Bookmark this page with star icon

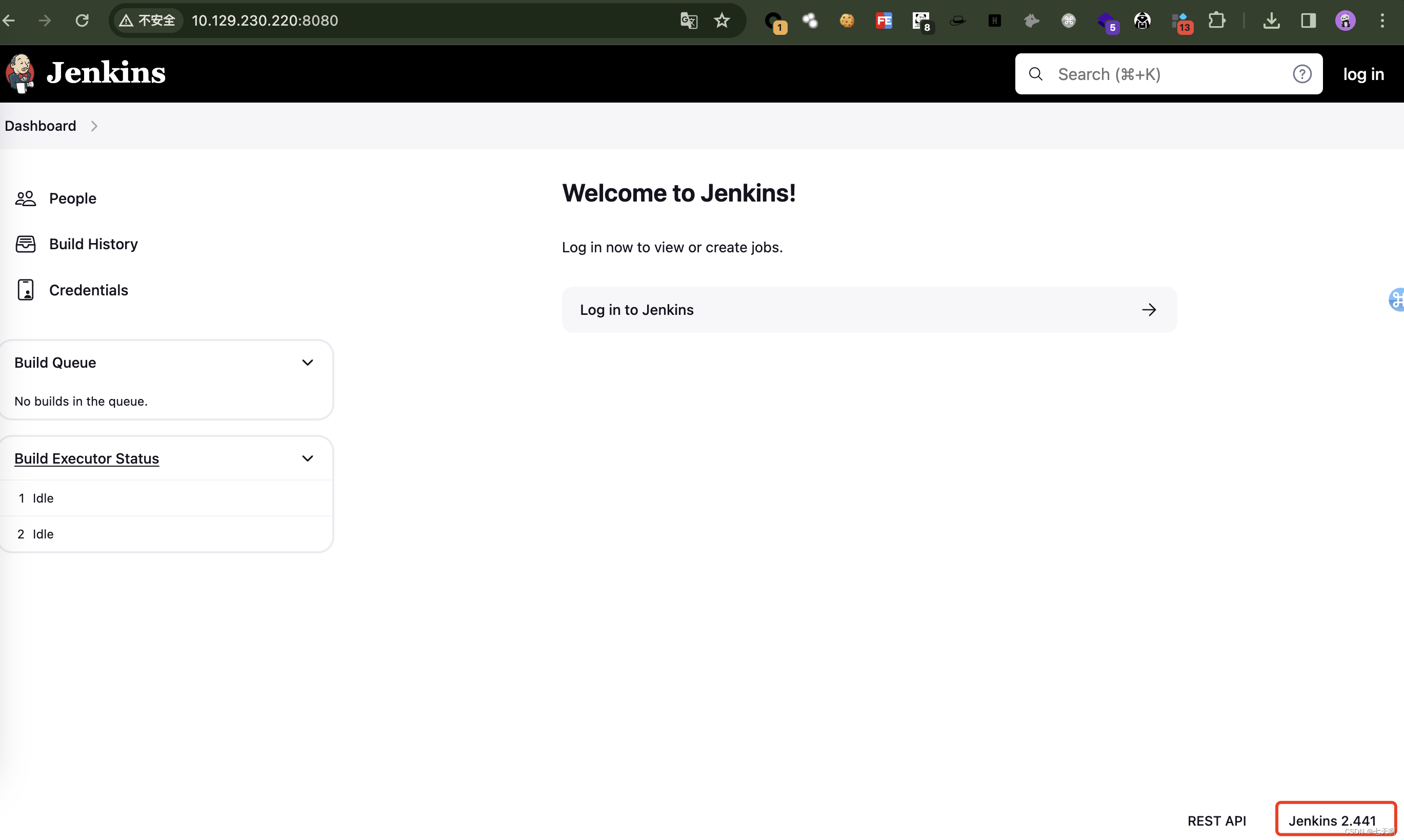point(721,21)
